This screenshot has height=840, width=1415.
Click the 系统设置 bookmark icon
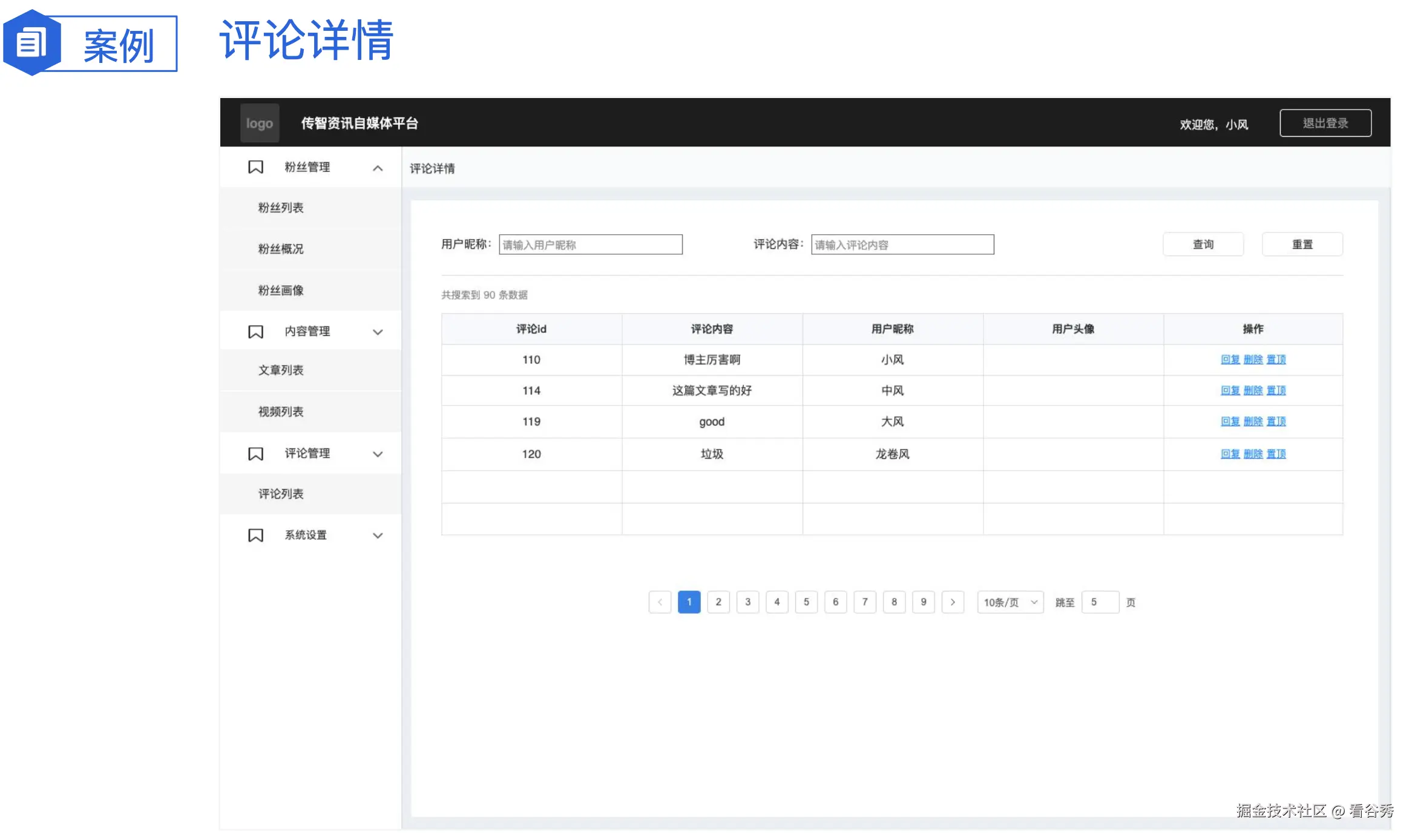click(x=255, y=535)
